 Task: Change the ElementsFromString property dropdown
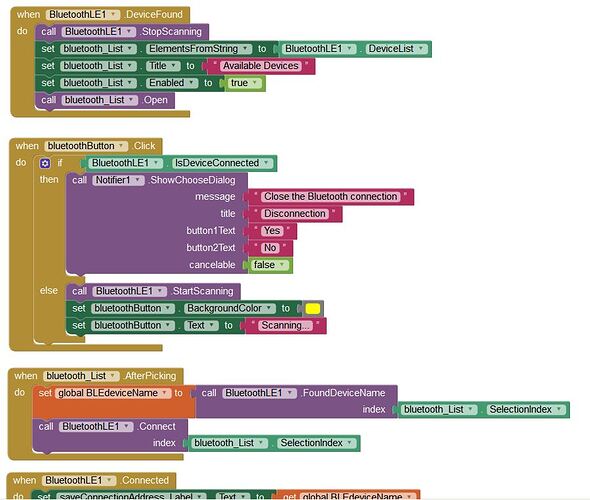click(199, 49)
